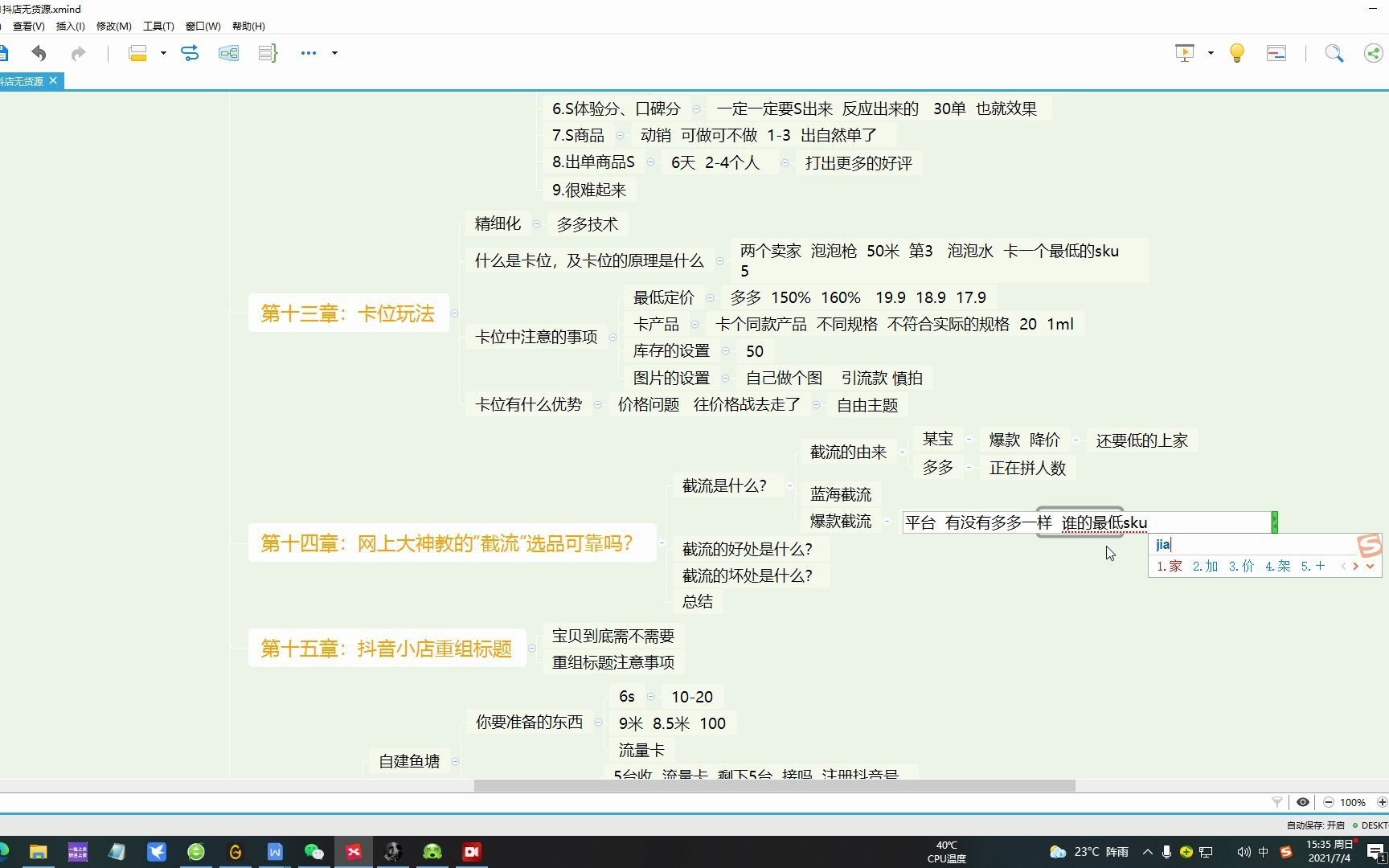Select the 精细化 topic

[498, 223]
